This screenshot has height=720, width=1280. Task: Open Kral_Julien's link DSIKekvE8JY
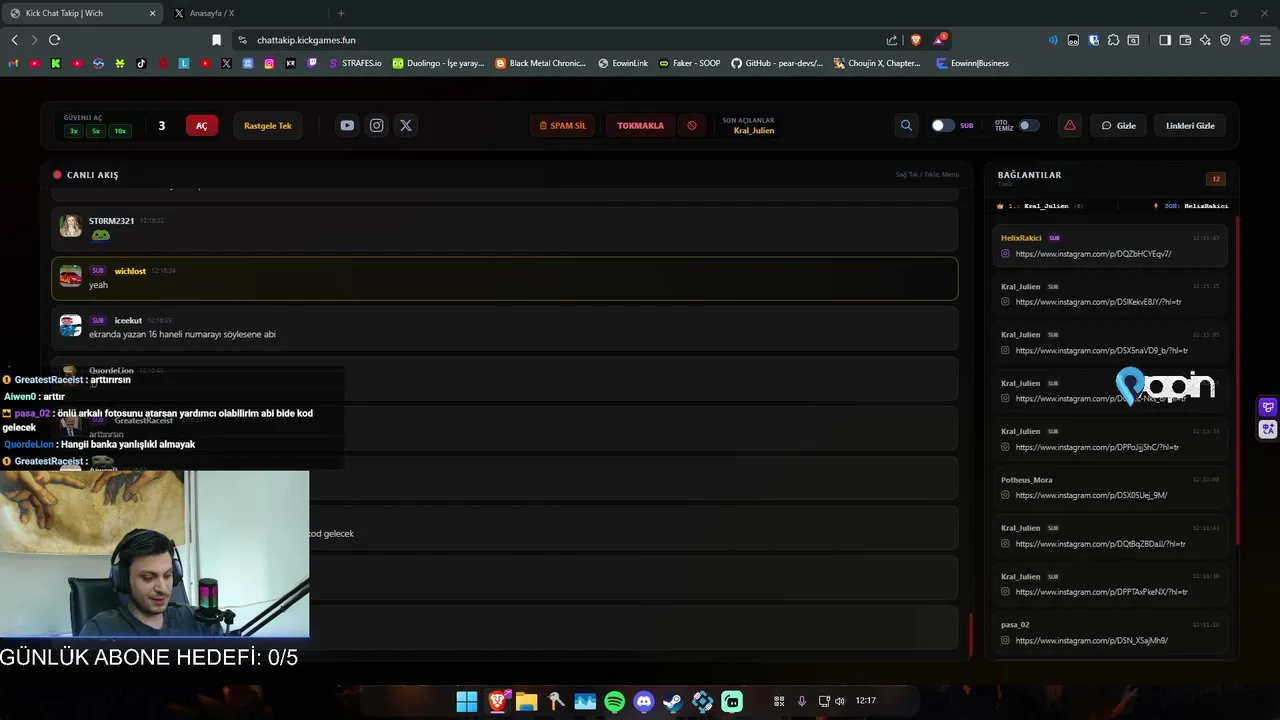[x=1098, y=302]
